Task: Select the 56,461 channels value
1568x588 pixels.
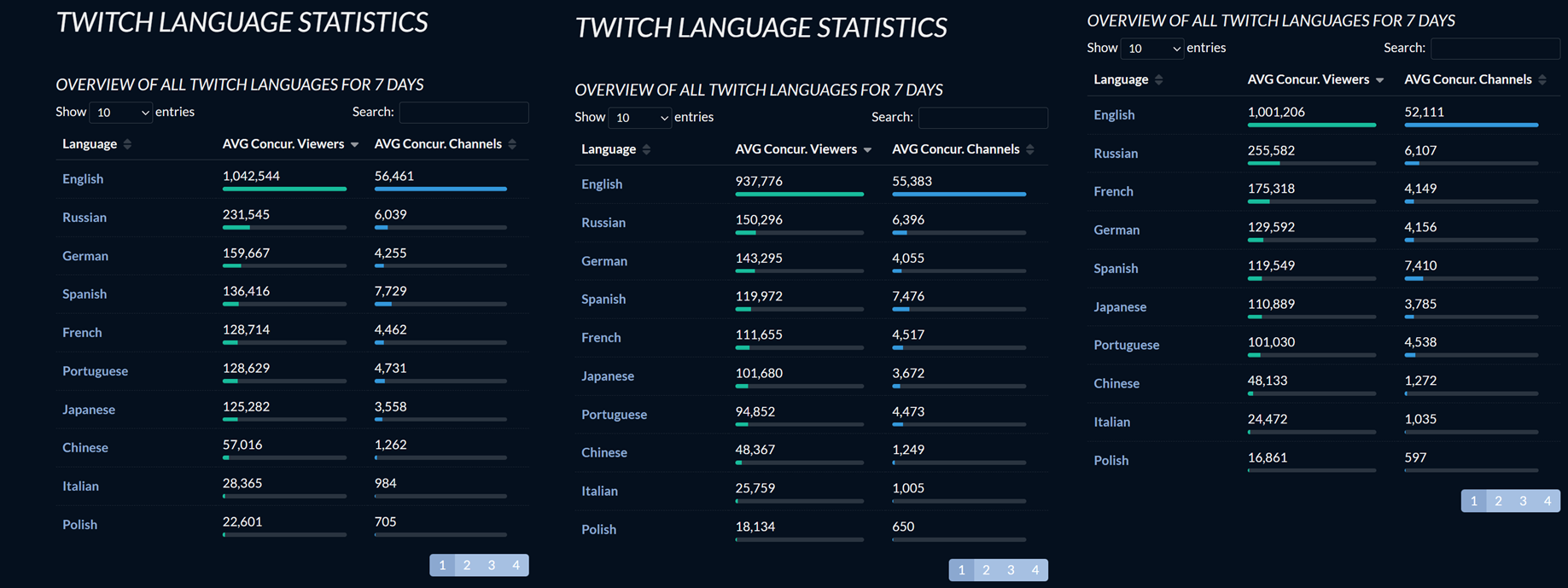Action: click(393, 176)
